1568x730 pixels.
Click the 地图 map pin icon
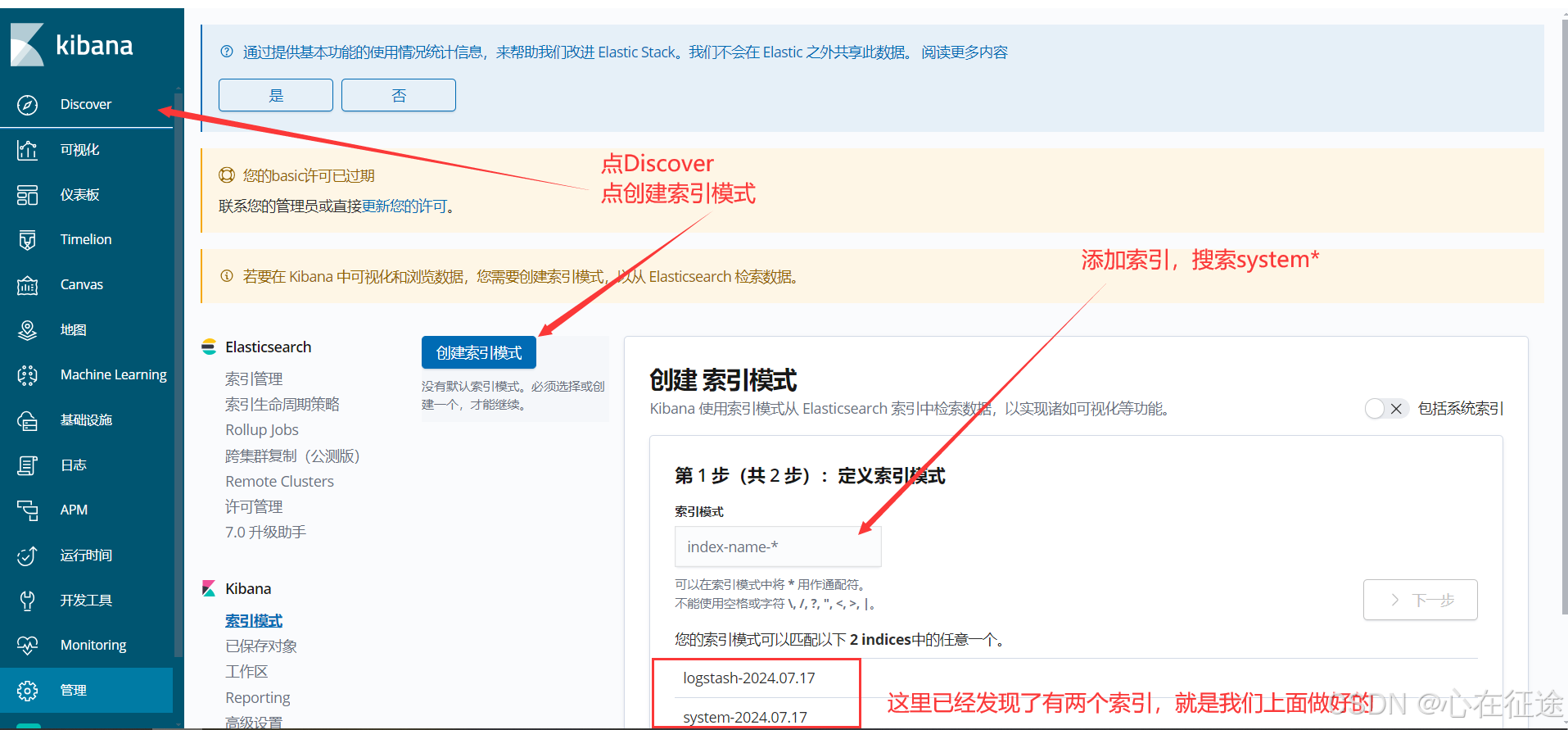[x=27, y=330]
